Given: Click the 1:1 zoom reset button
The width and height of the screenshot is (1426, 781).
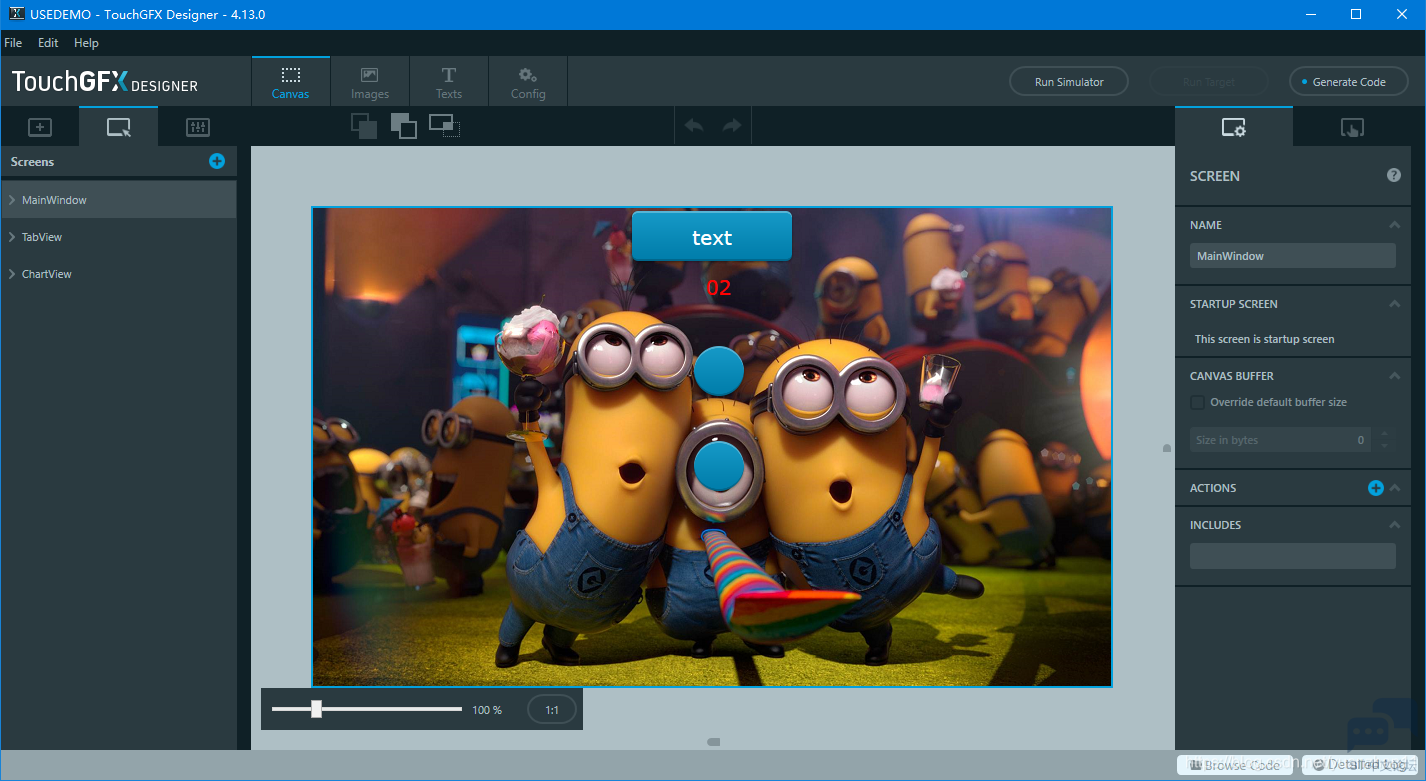Looking at the screenshot, I should 552,710.
